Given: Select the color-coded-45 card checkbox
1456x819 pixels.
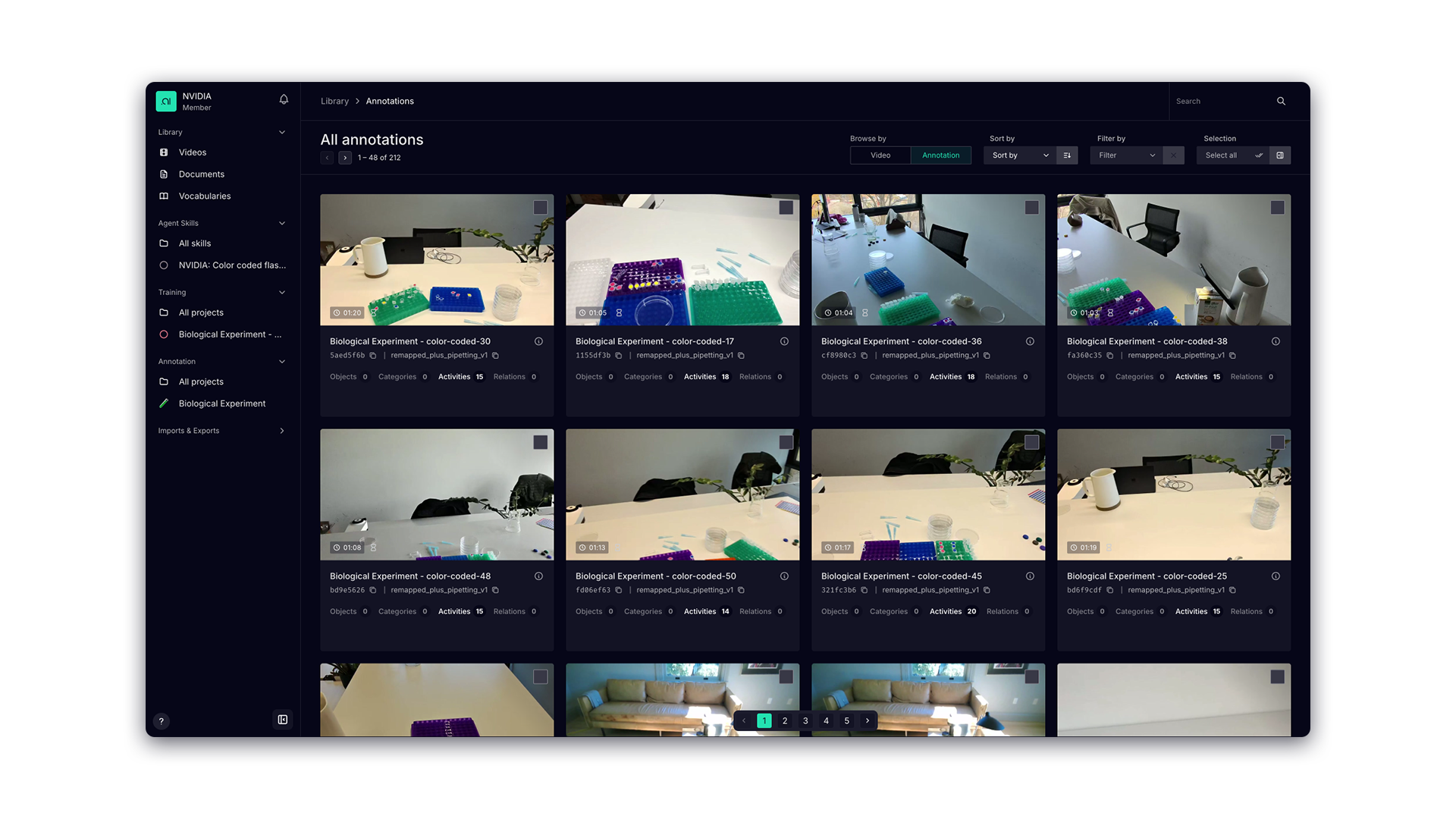Looking at the screenshot, I should (x=1031, y=442).
